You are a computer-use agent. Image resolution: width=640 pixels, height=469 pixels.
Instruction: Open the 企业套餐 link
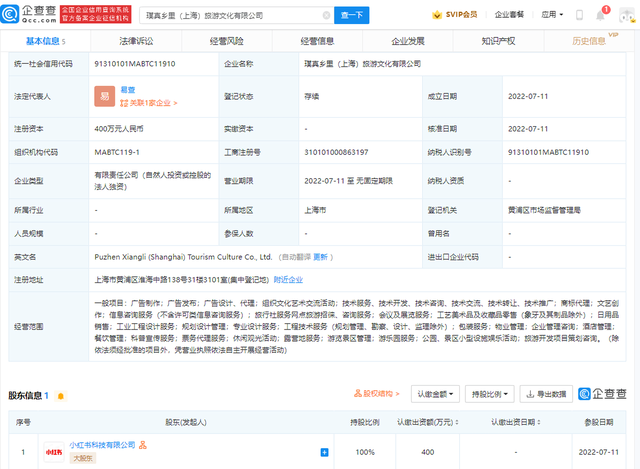509,15
